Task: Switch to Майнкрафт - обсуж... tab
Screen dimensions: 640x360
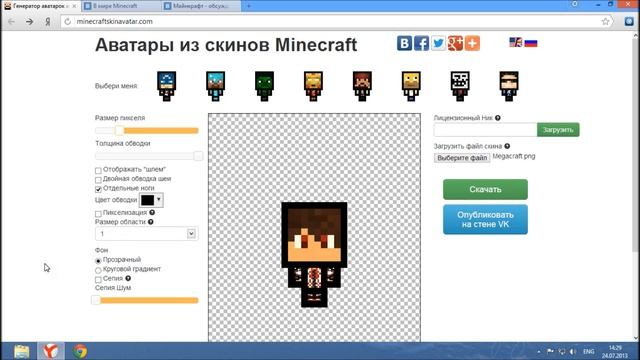Action: pos(201,6)
